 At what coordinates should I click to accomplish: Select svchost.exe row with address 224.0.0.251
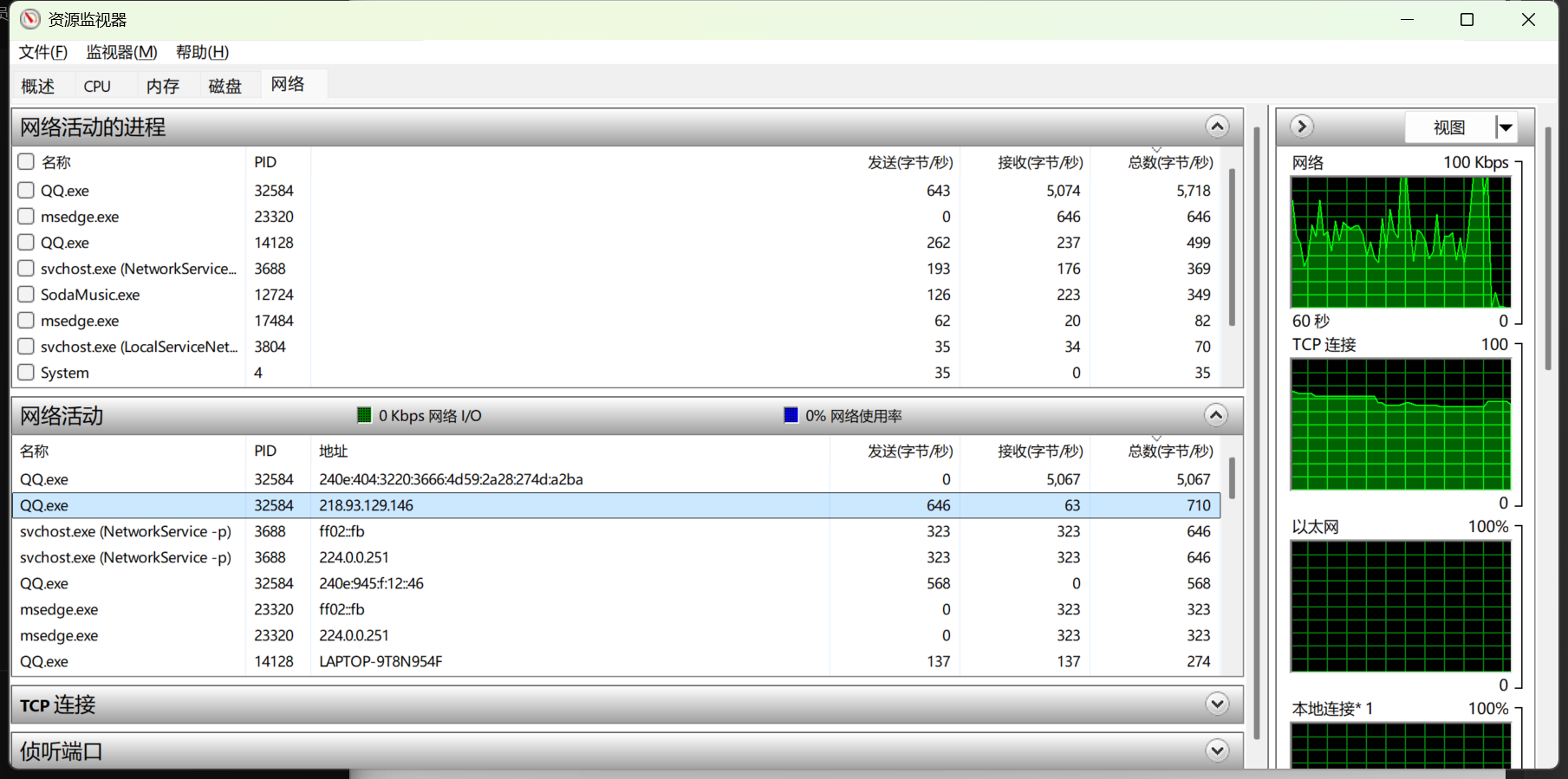616,557
